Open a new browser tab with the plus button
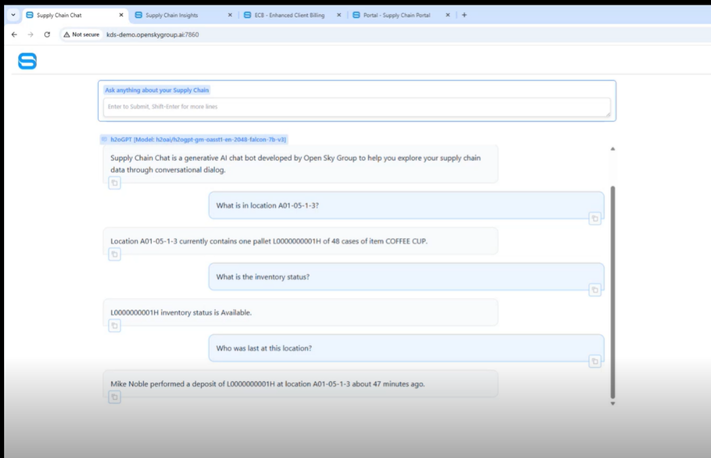Viewport: 711px width, 458px height. [x=464, y=15]
